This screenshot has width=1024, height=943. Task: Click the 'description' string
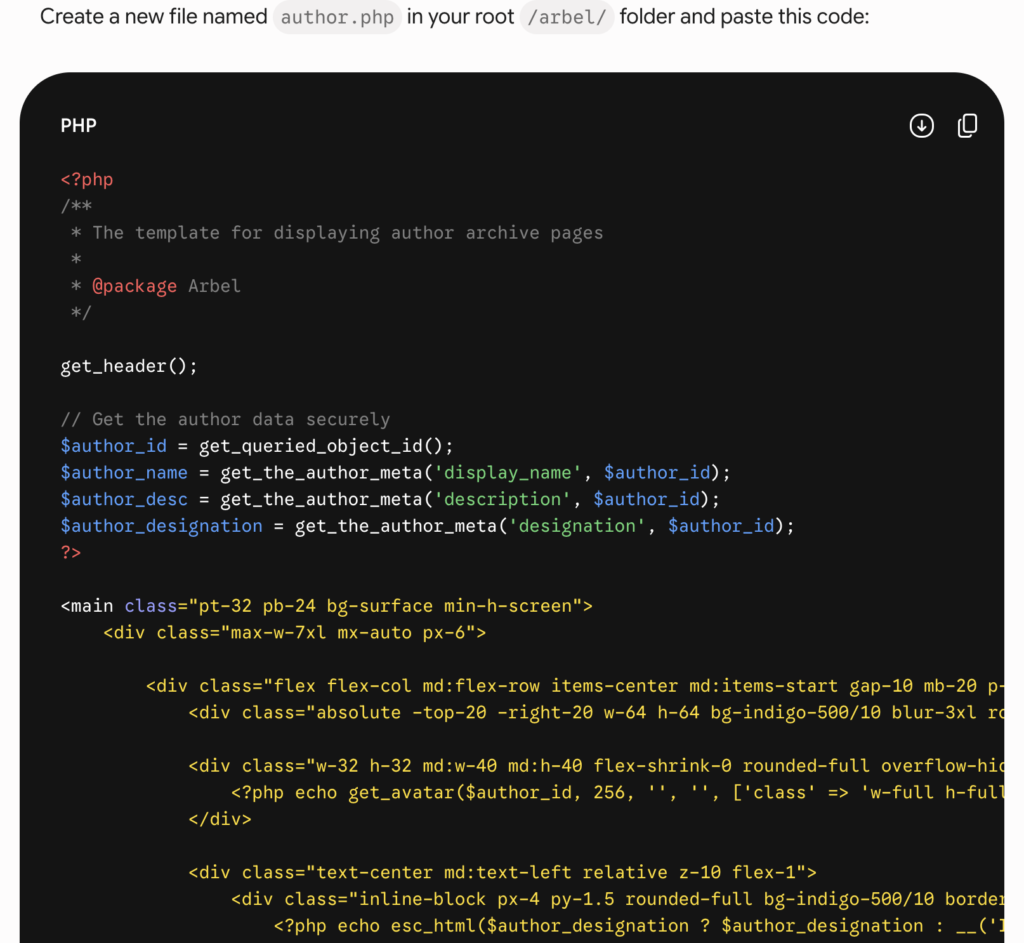(x=502, y=500)
